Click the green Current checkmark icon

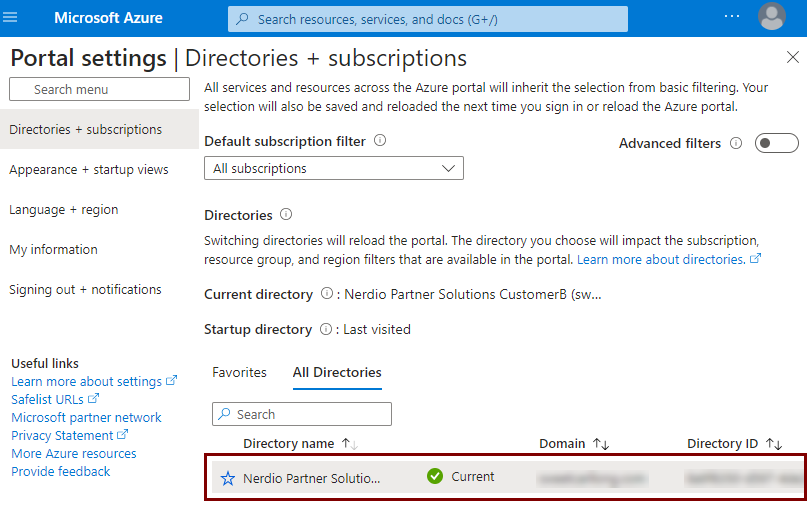click(x=435, y=476)
